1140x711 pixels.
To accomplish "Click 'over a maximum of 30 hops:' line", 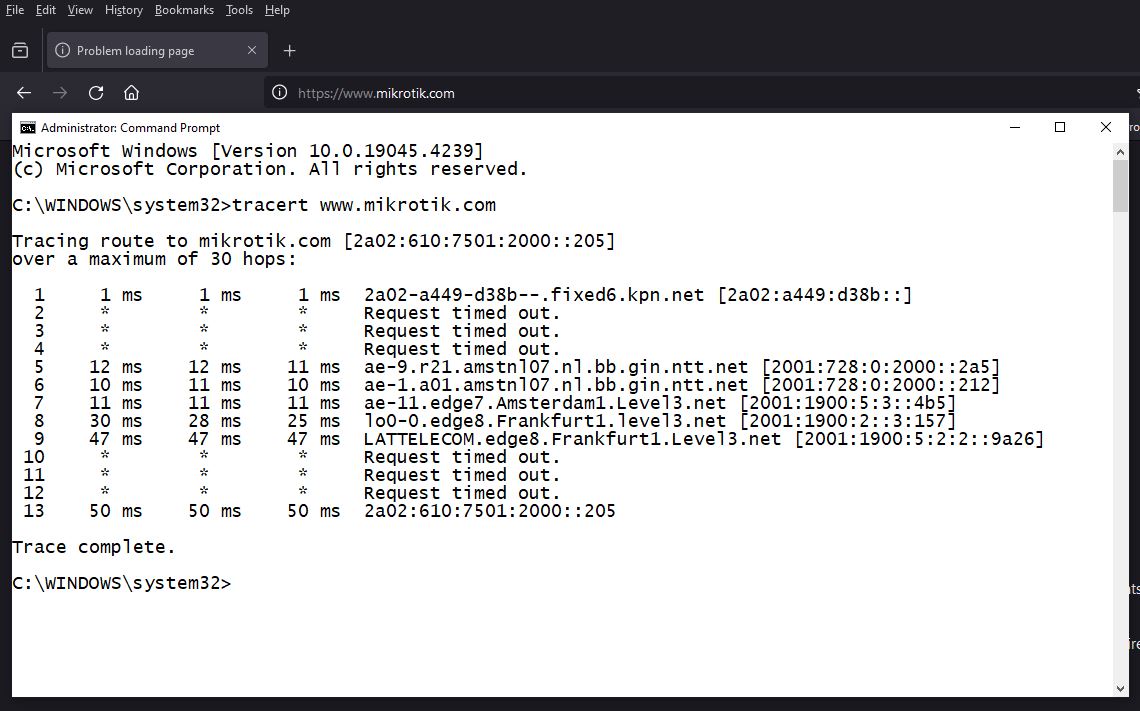I will click(154, 259).
